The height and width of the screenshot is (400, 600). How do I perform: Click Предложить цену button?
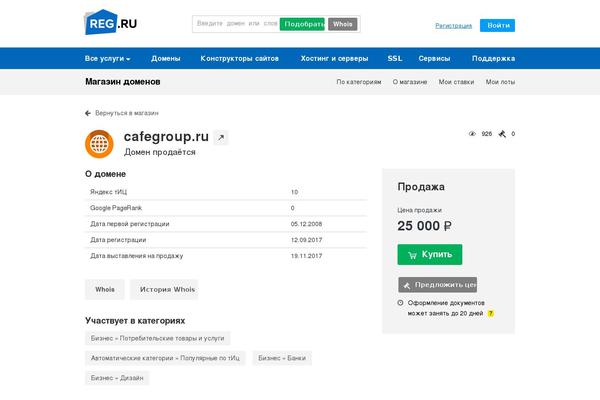coord(437,285)
